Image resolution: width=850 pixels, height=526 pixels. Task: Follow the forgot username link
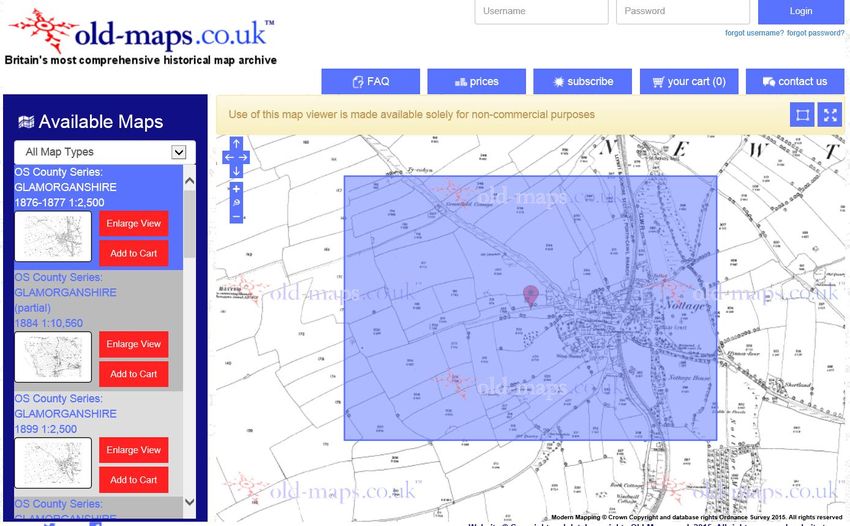[x=754, y=33]
